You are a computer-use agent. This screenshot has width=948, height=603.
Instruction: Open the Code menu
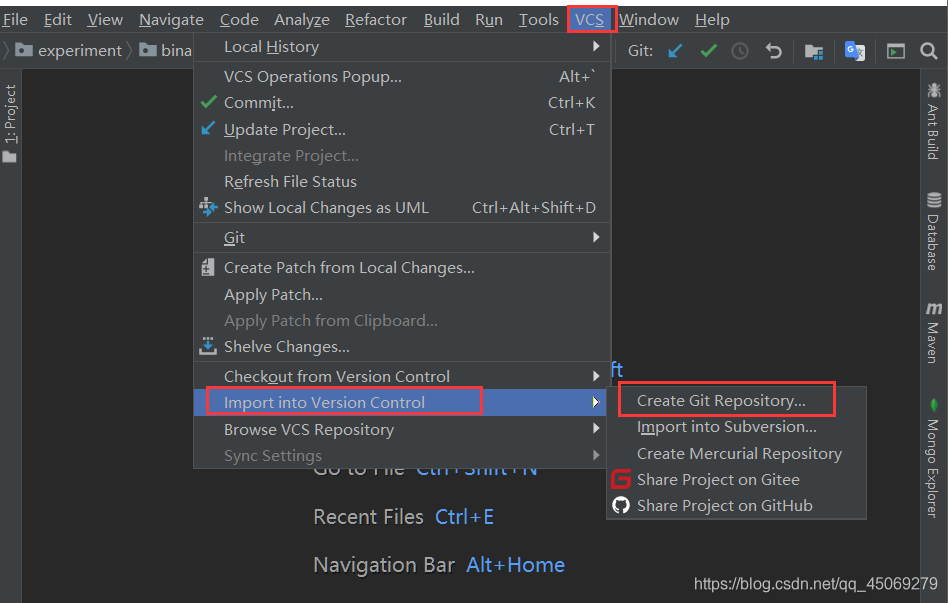[239, 20]
